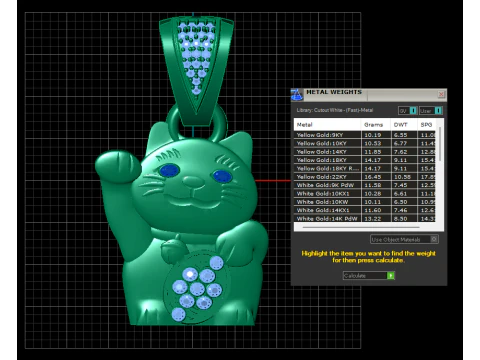Enable Use Object Materials option
This screenshot has height=360, width=480.
click(404, 239)
